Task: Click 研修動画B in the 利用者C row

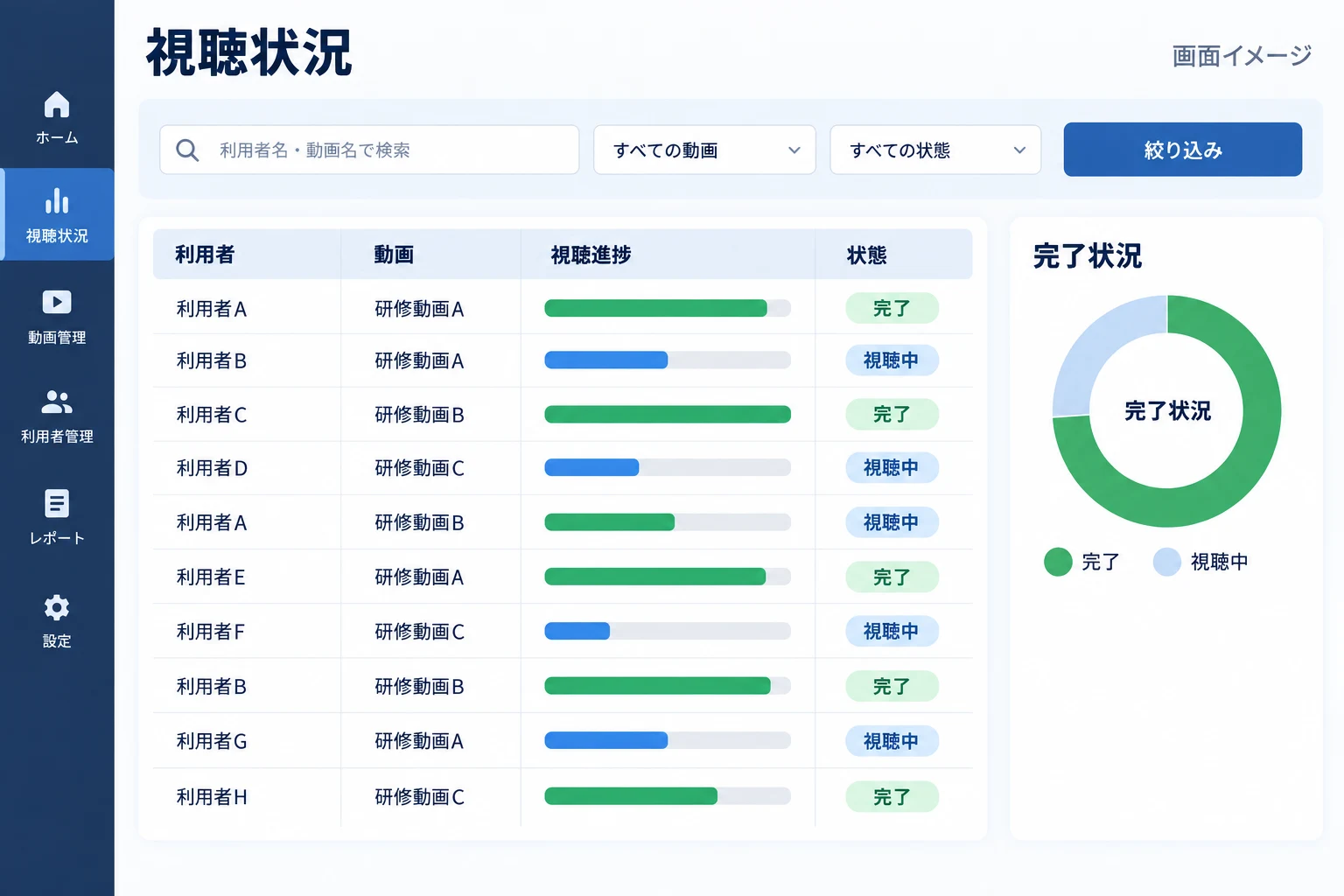Action: click(x=419, y=415)
